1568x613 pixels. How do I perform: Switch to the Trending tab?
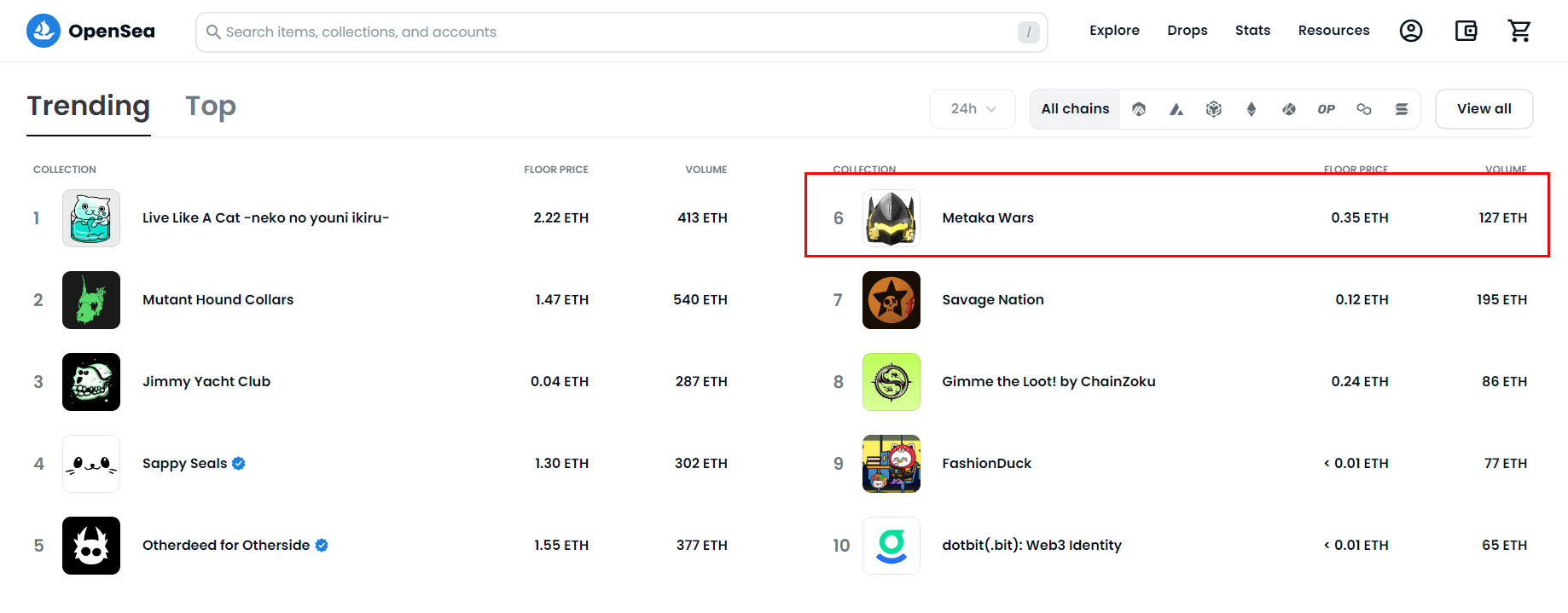click(x=89, y=106)
